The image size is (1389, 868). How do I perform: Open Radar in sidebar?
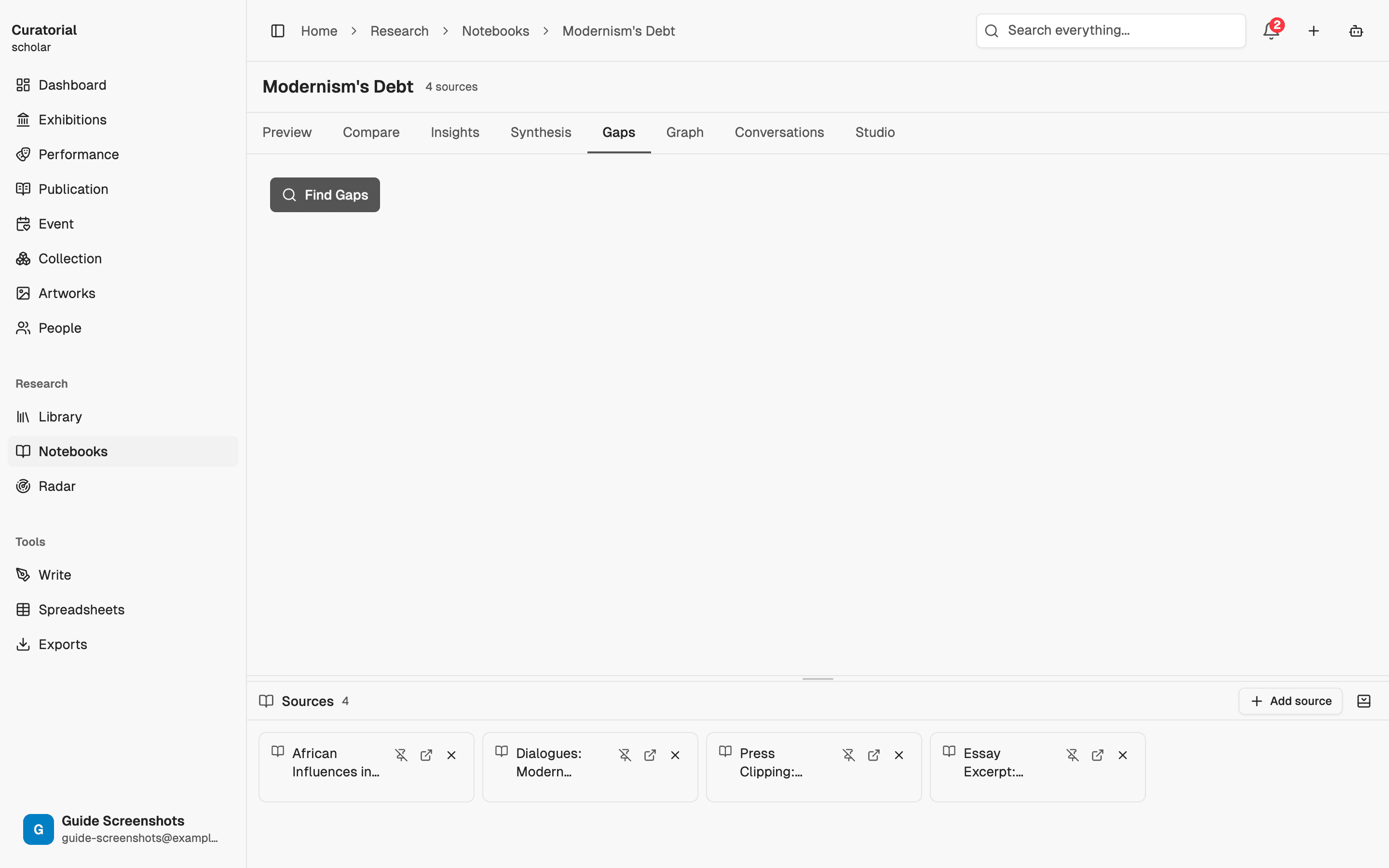(x=123, y=486)
